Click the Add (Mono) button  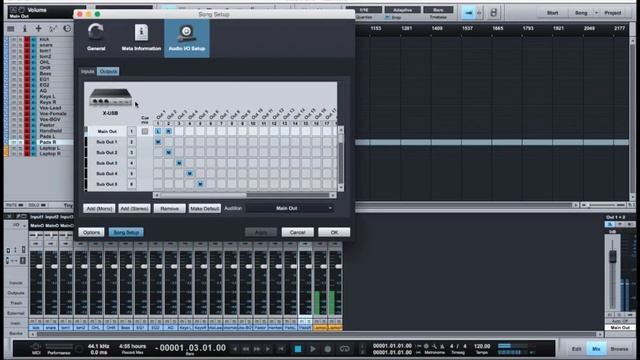[x=99, y=209]
